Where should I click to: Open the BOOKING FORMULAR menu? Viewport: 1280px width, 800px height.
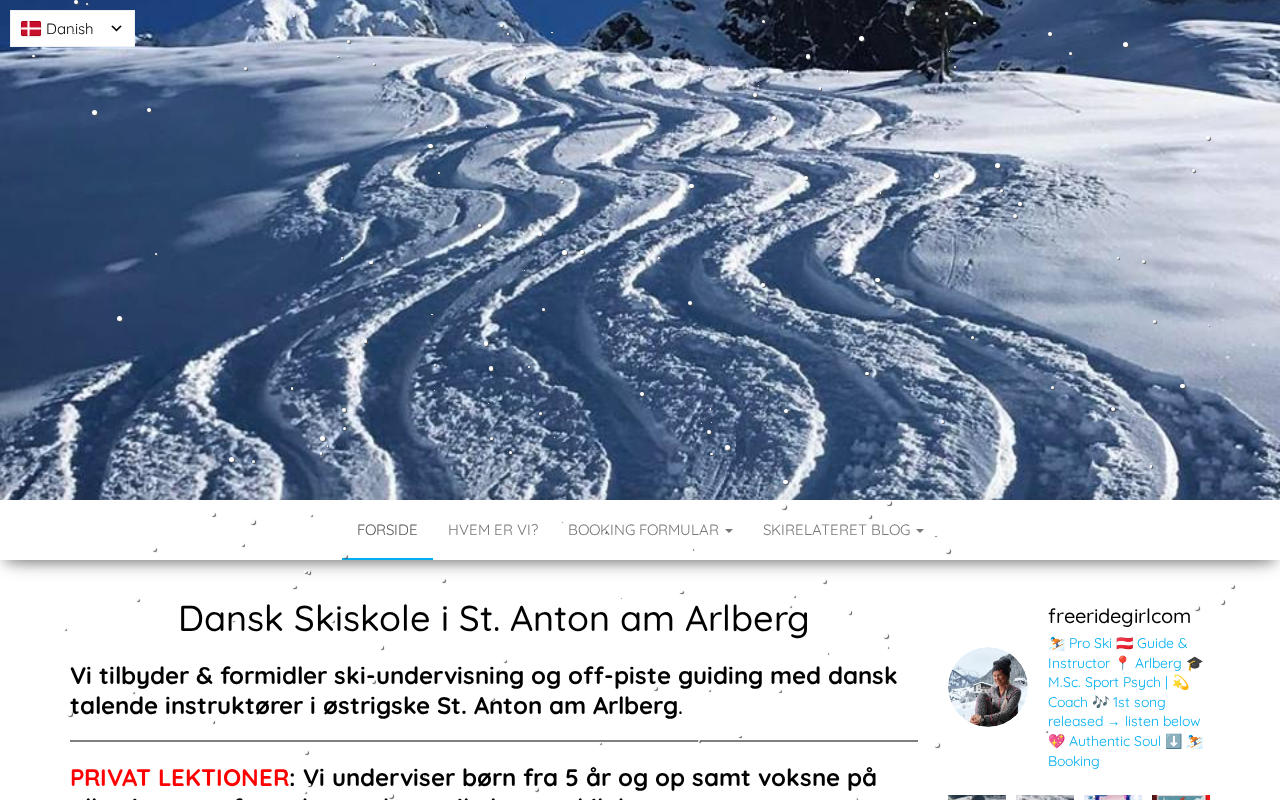pyautogui.click(x=650, y=530)
